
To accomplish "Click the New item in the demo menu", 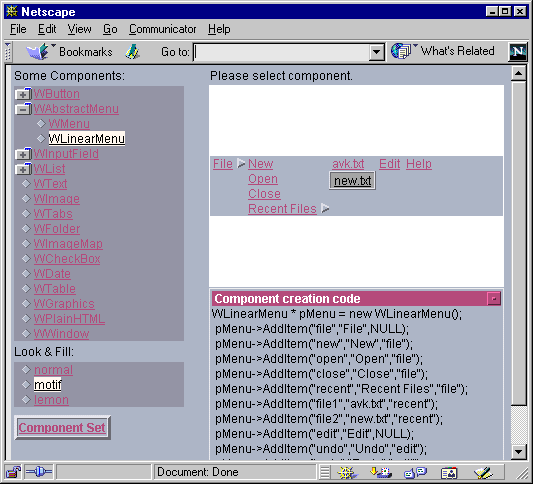I will pos(260,164).
